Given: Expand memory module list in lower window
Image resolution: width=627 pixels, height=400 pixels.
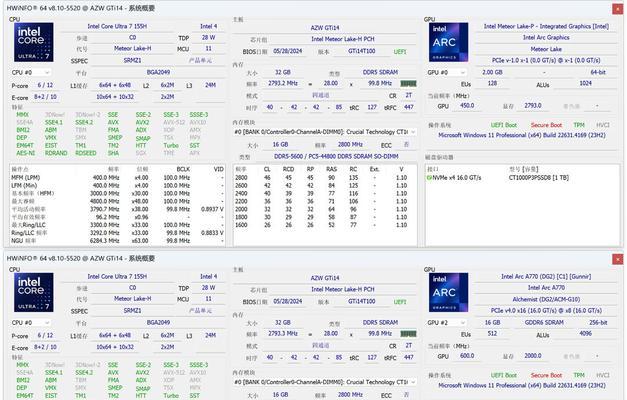Looking at the screenshot, I should pyautogui.click(x=413, y=382).
